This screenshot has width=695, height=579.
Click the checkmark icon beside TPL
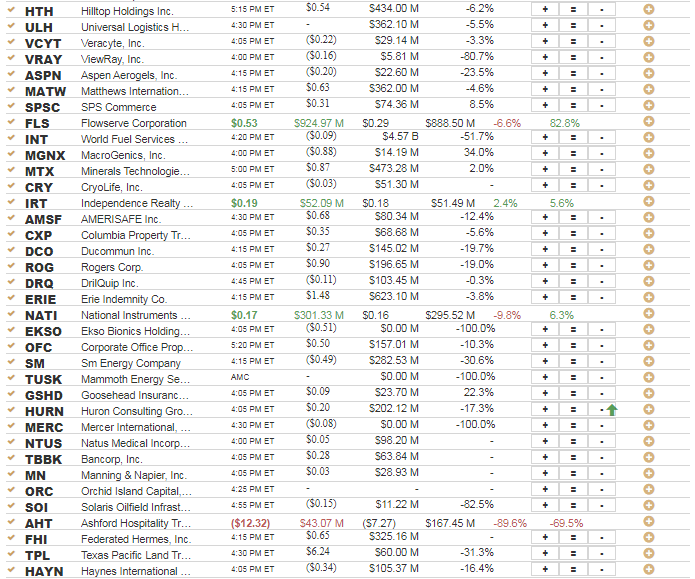click(x=12, y=553)
